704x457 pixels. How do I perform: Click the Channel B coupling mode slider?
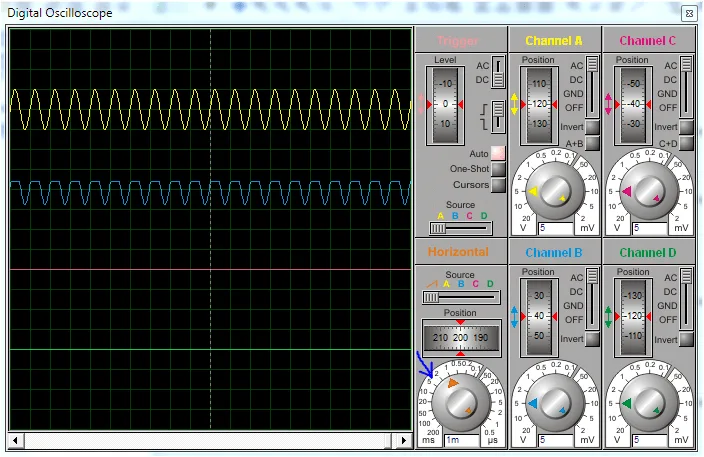tap(593, 298)
